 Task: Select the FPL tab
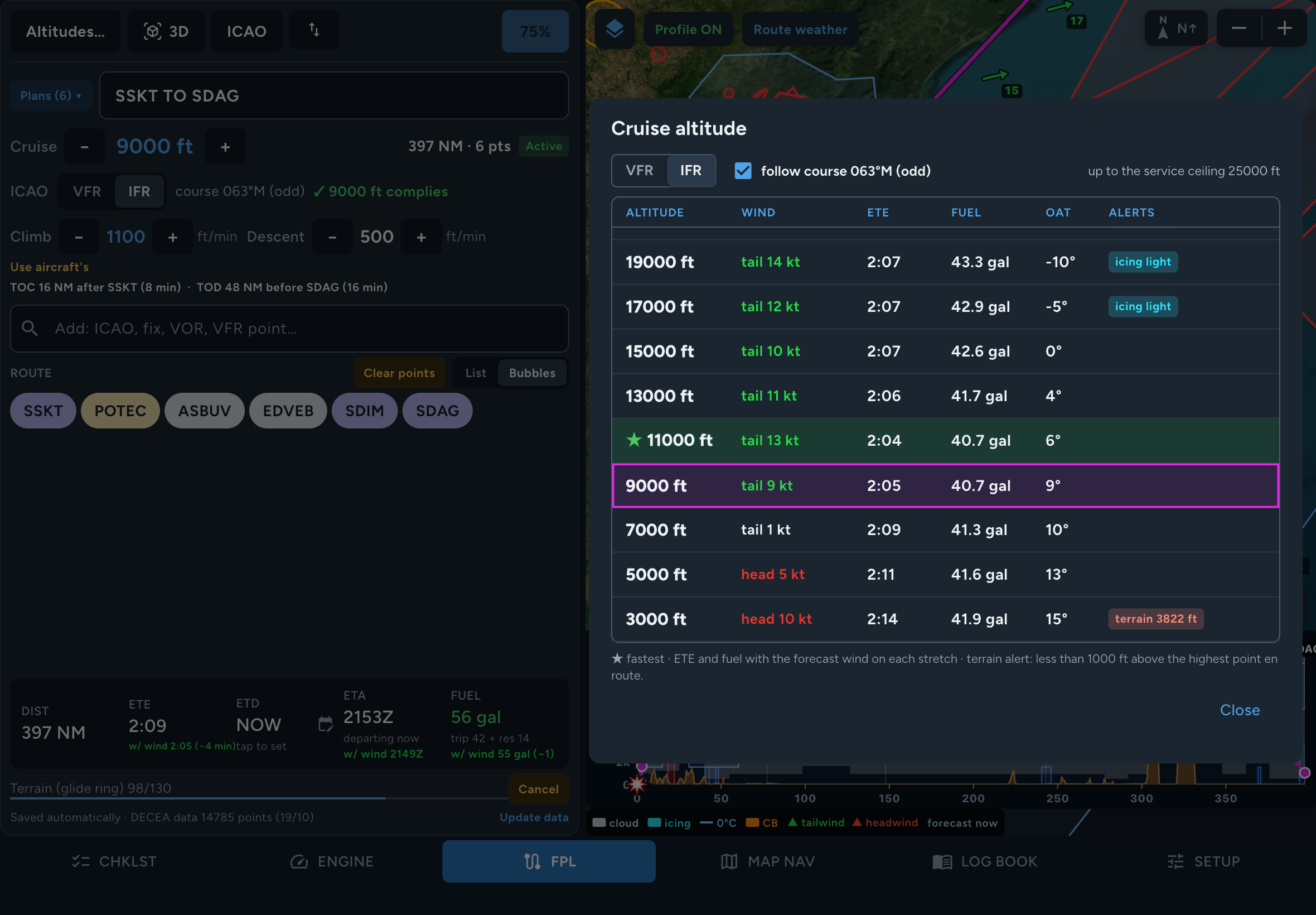point(549,861)
